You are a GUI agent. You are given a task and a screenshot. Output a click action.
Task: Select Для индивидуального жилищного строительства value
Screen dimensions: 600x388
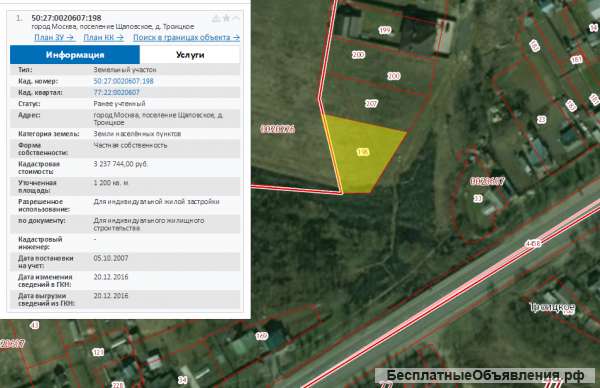coord(148,224)
